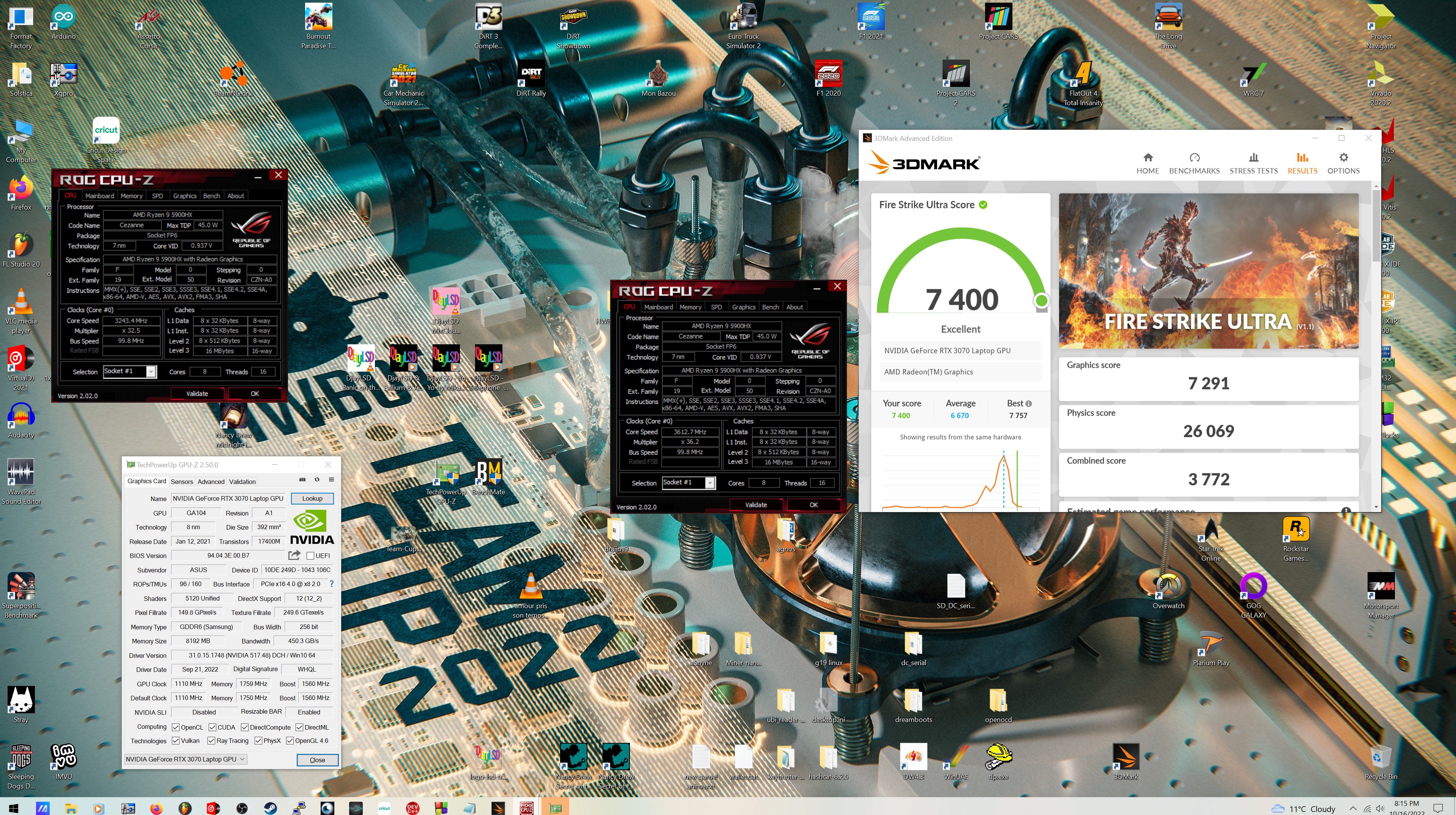Open the GPU selection dropdown in GPU-Z
This screenshot has width=1456, height=815.
click(x=186, y=760)
